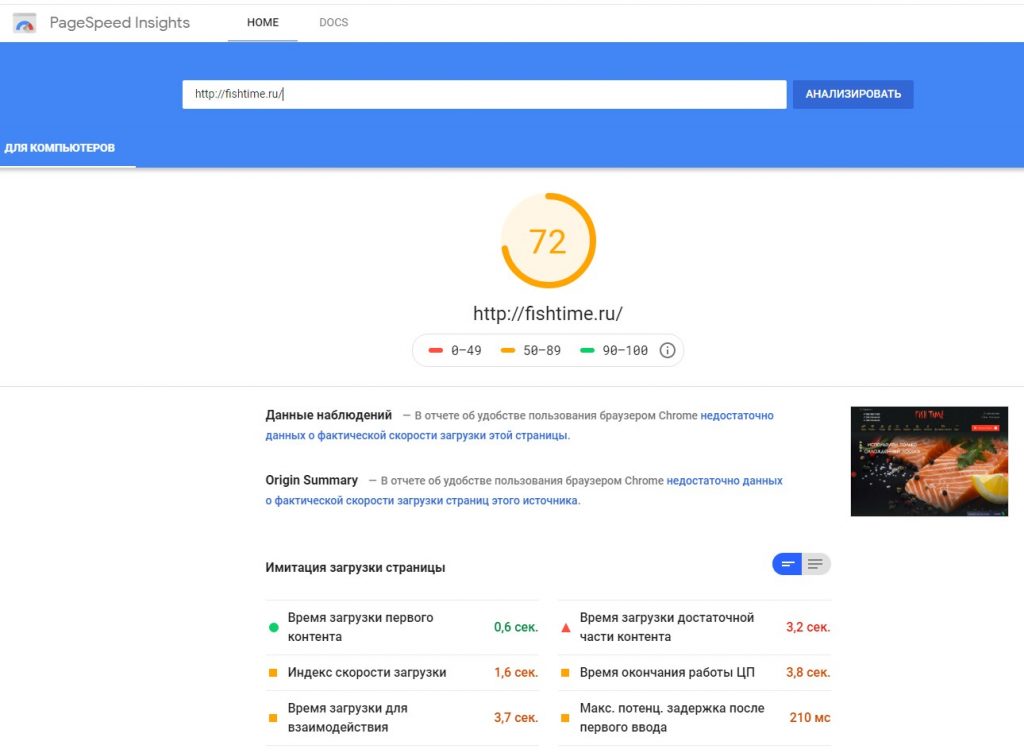Image resolution: width=1024 pixels, height=753 pixels.
Task: Click orange square icon for Время окончания работы ЦП
Action: click(x=565, y=673)
